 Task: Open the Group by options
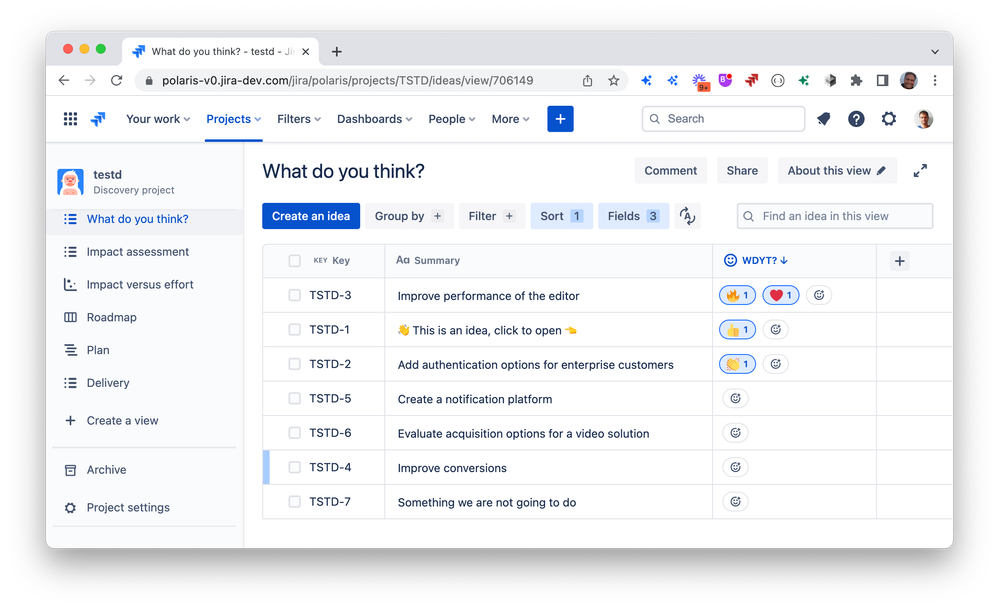[x=409, y=216]
